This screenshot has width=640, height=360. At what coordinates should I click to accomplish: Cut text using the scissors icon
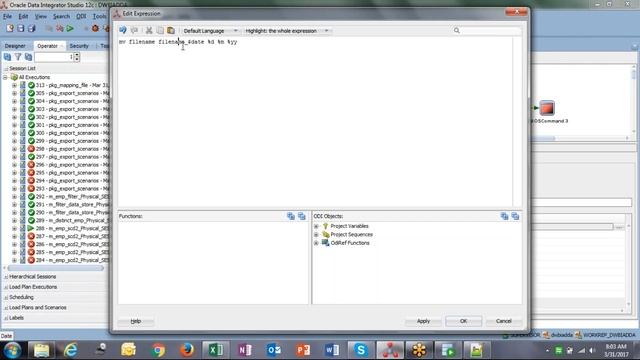149,30
